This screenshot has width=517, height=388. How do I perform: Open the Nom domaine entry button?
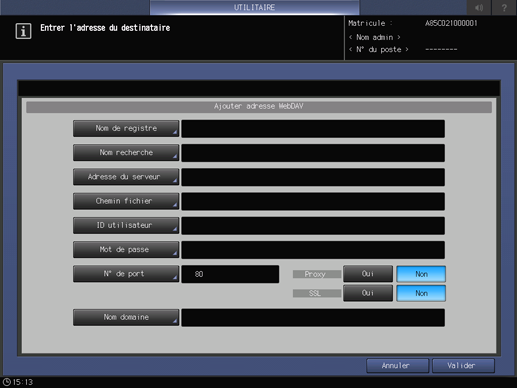[126, 317]
